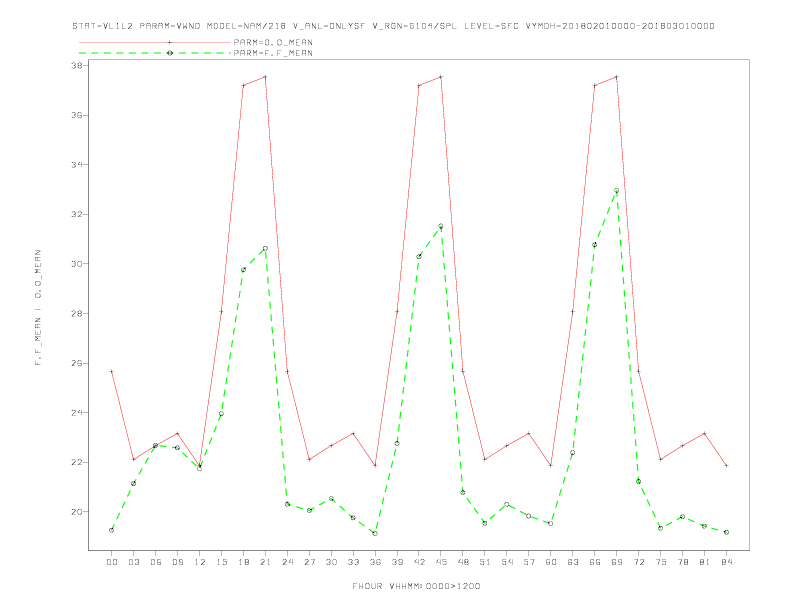This screenshot has height=612, width=792.
Task: Click x-axis tick label 18
Action: click(x=243, y=562)
